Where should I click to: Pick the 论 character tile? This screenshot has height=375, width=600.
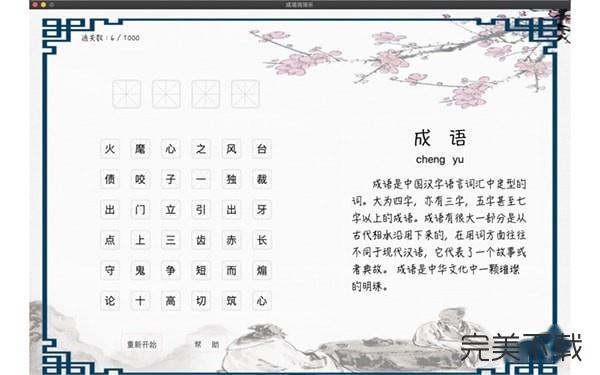(x=110, y=301)
